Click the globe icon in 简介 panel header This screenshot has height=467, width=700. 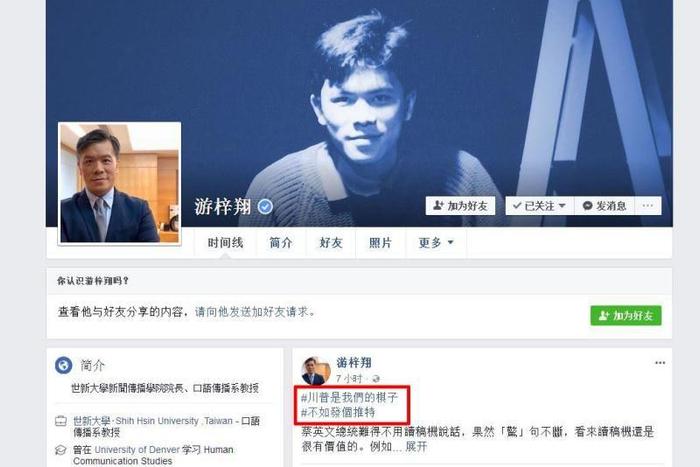click(x=64, y=365)
